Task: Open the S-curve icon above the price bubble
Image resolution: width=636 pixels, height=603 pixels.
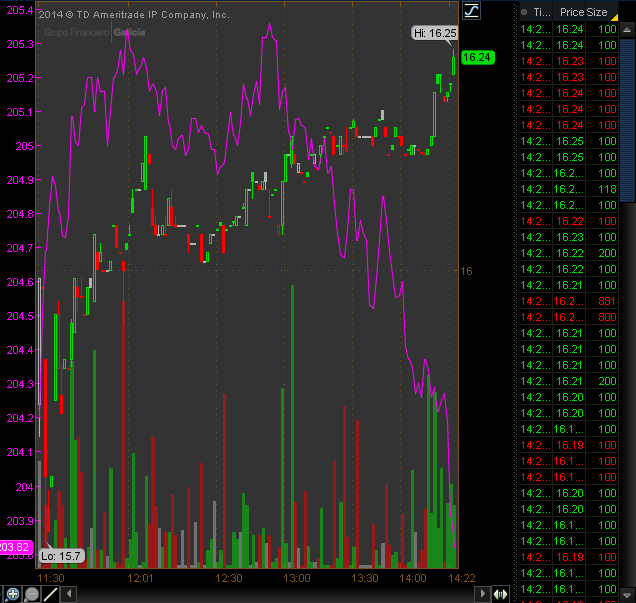Action: point(471,11)
